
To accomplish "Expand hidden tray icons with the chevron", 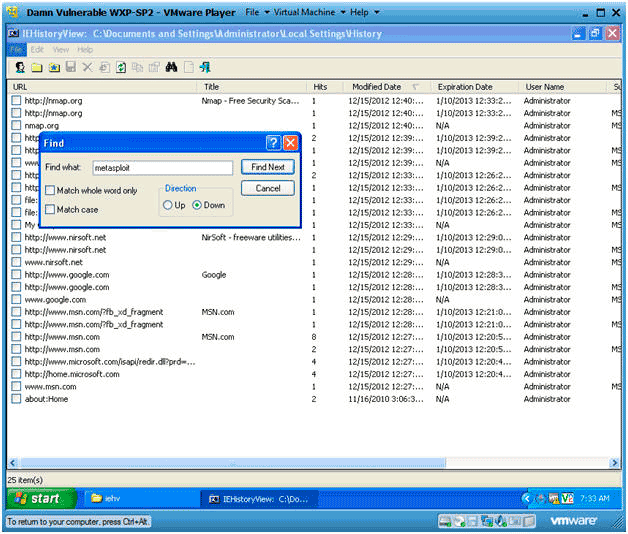I will 527,498.
